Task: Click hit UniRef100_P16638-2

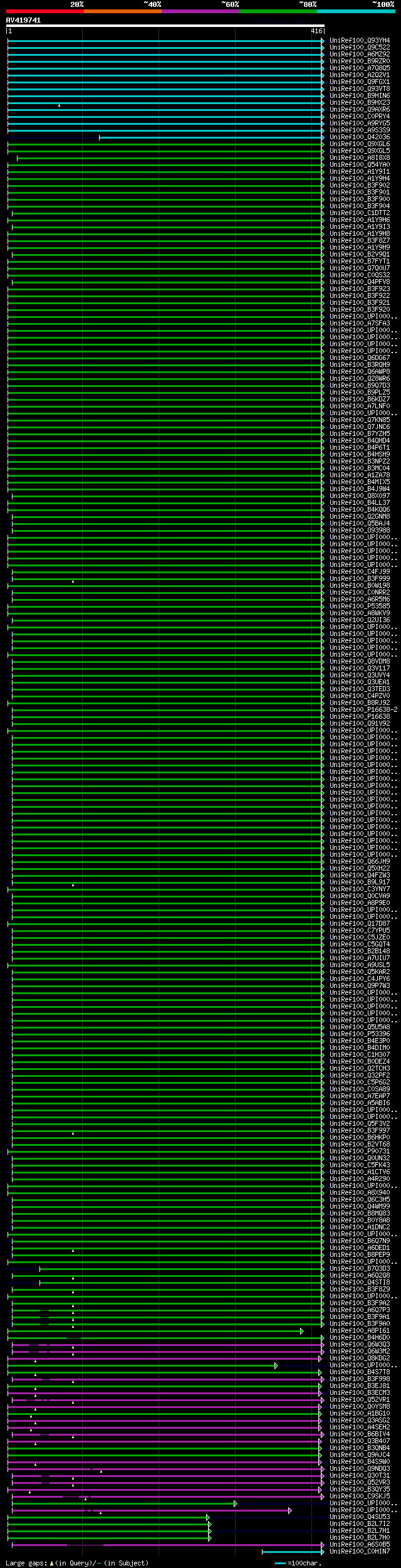Action: pyautogui.click(x=363, y=710)
